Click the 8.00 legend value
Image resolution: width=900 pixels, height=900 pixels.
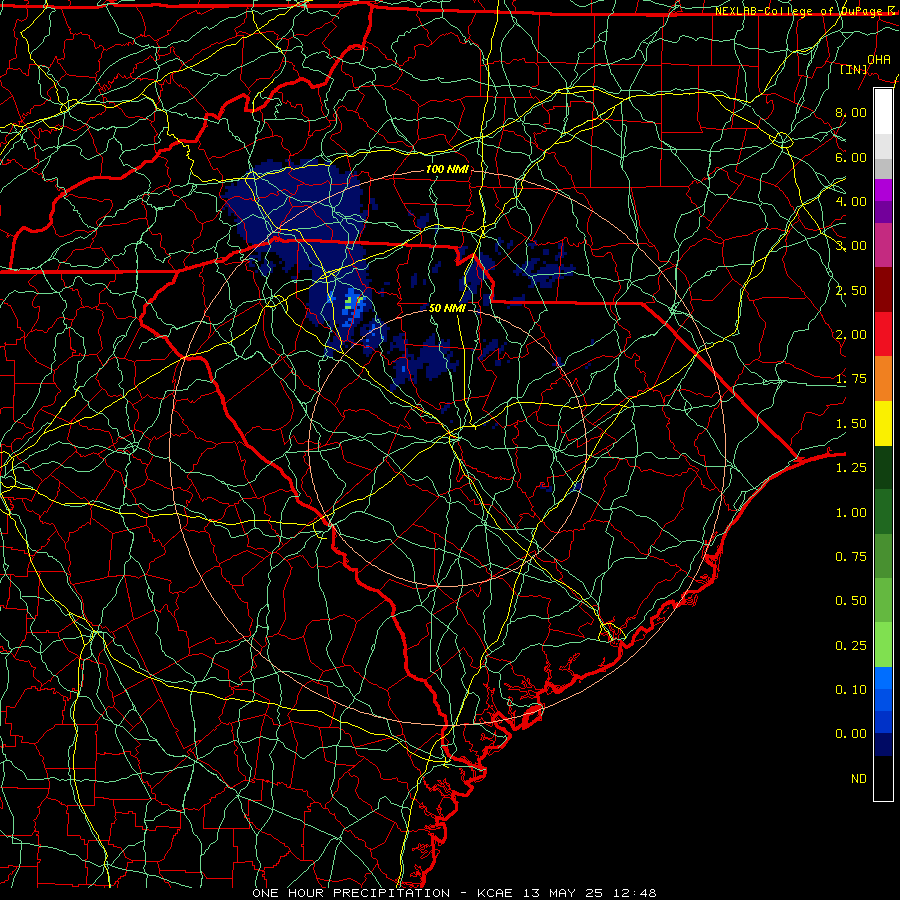tap(851, 112)
